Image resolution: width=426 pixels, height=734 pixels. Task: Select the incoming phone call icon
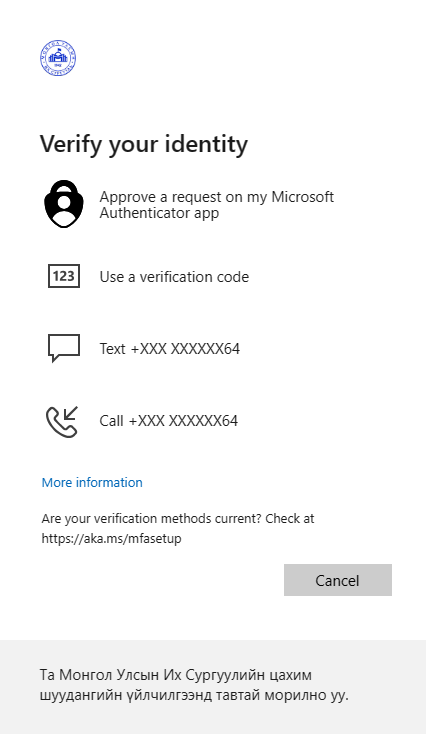(x=62, y=422)
